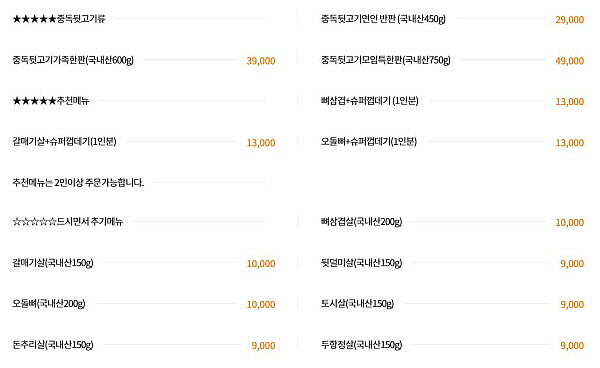Click the 추천메뉴는 2인이상 주문가능합니다 notice
Image resolution: width=600 pixels, height=368 pixels.
tap(78, 183)
